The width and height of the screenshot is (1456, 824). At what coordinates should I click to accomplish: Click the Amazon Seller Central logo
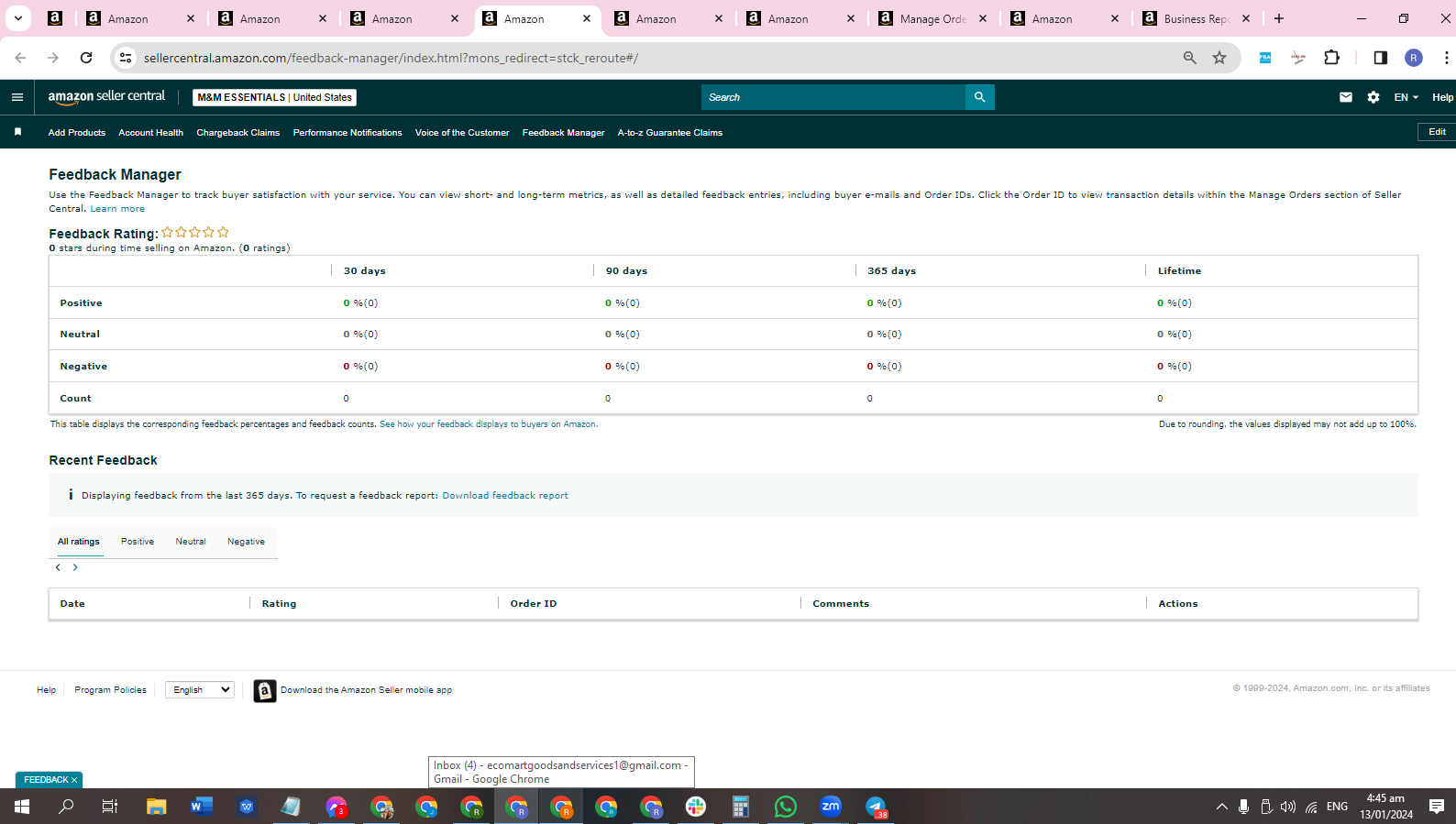pos(106,96)
